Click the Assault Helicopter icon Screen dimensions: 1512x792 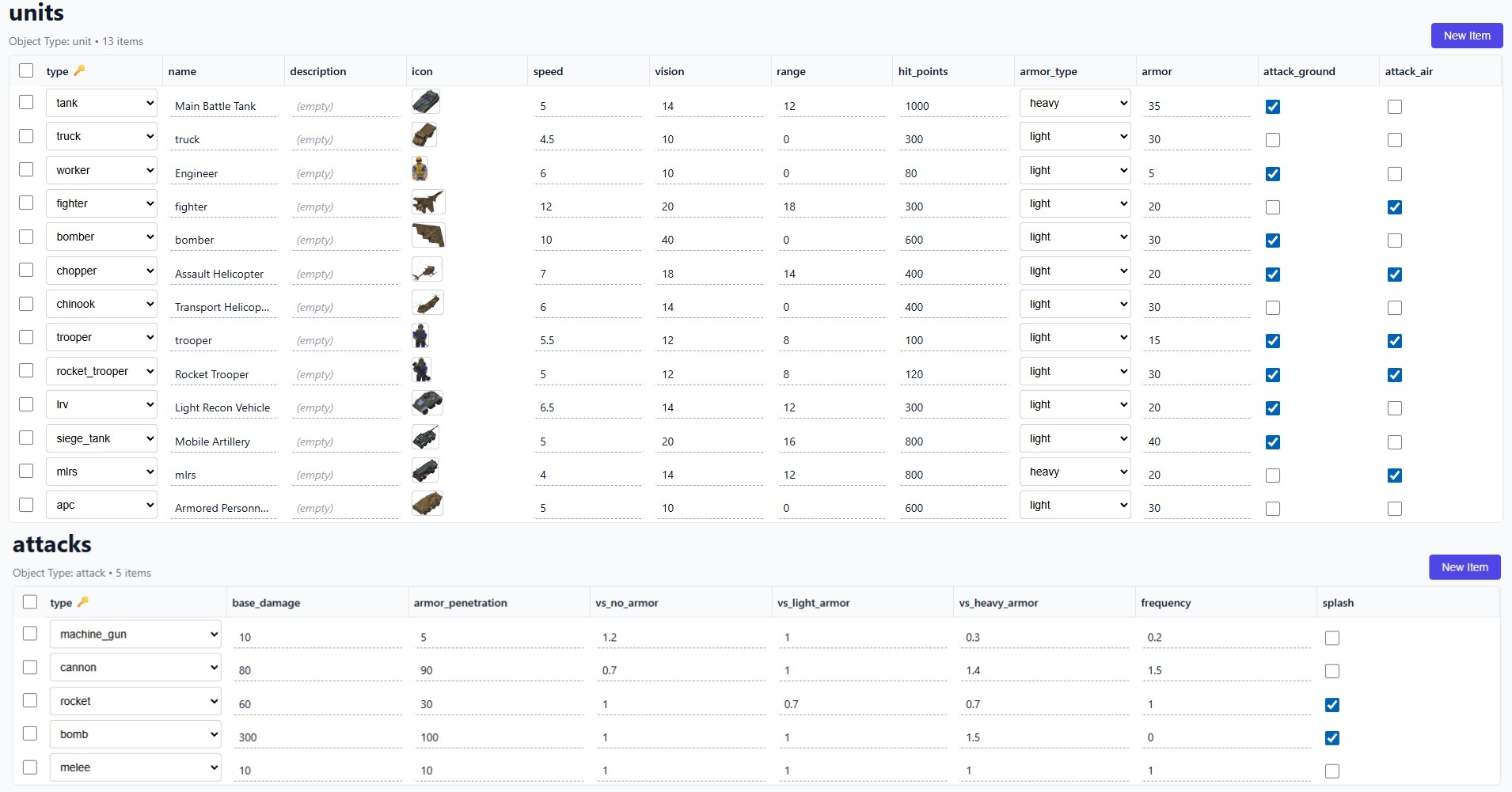coord(427,270)
